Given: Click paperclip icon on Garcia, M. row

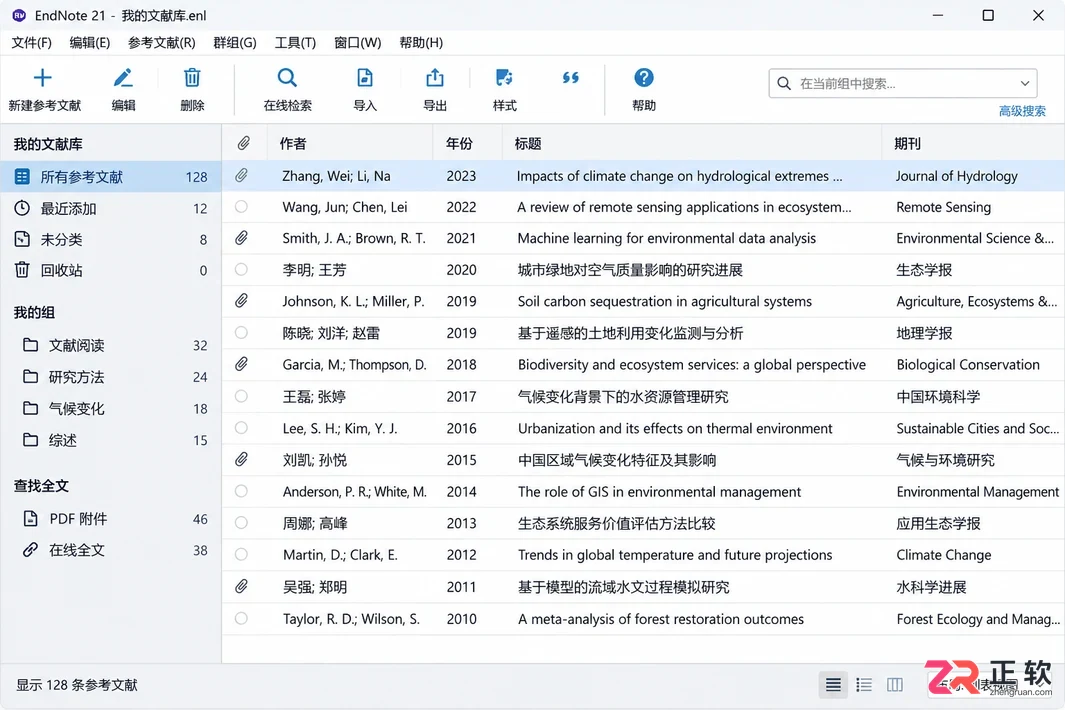Looking at the screenshot, I should (241, 365).
